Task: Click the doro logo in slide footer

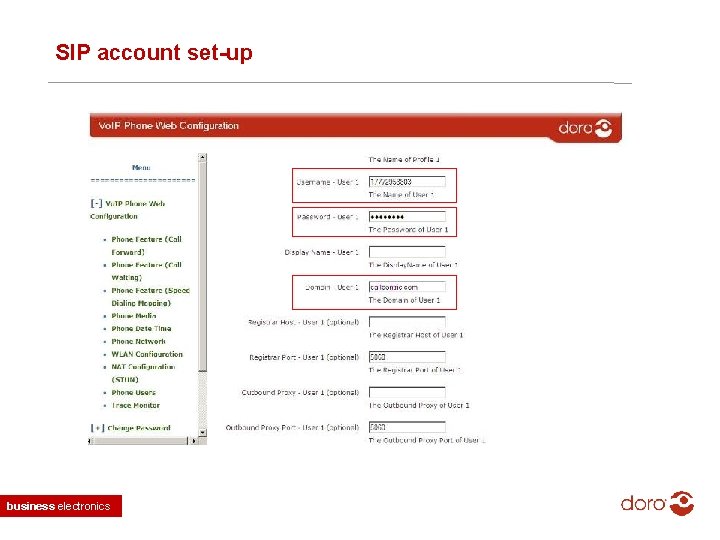Action: [657, 503]
